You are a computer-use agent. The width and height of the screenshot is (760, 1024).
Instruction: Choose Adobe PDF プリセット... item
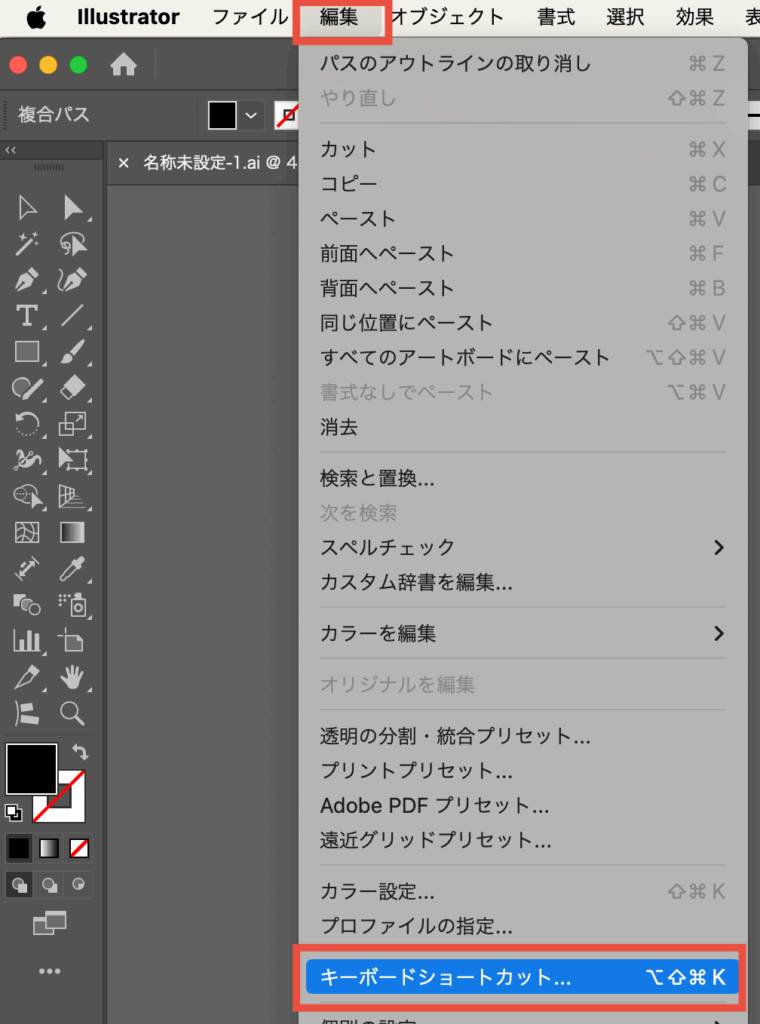click(522, 805)
